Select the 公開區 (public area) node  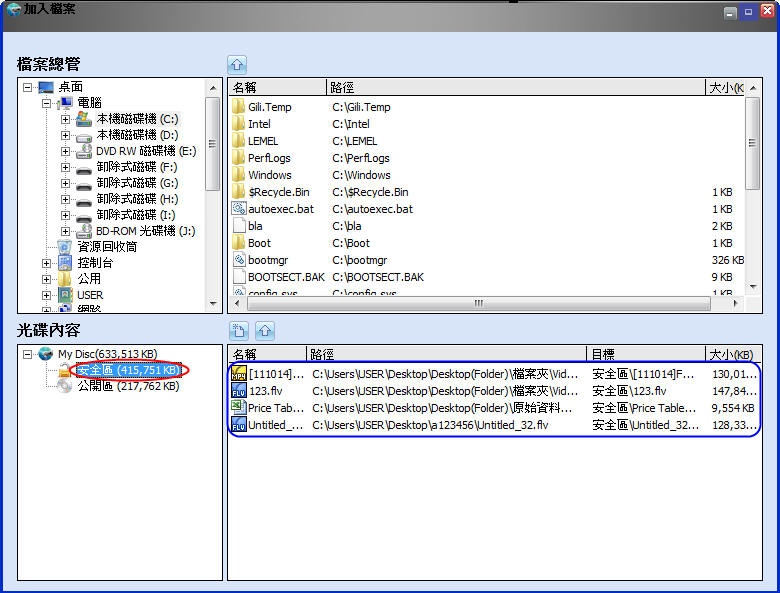127,386
